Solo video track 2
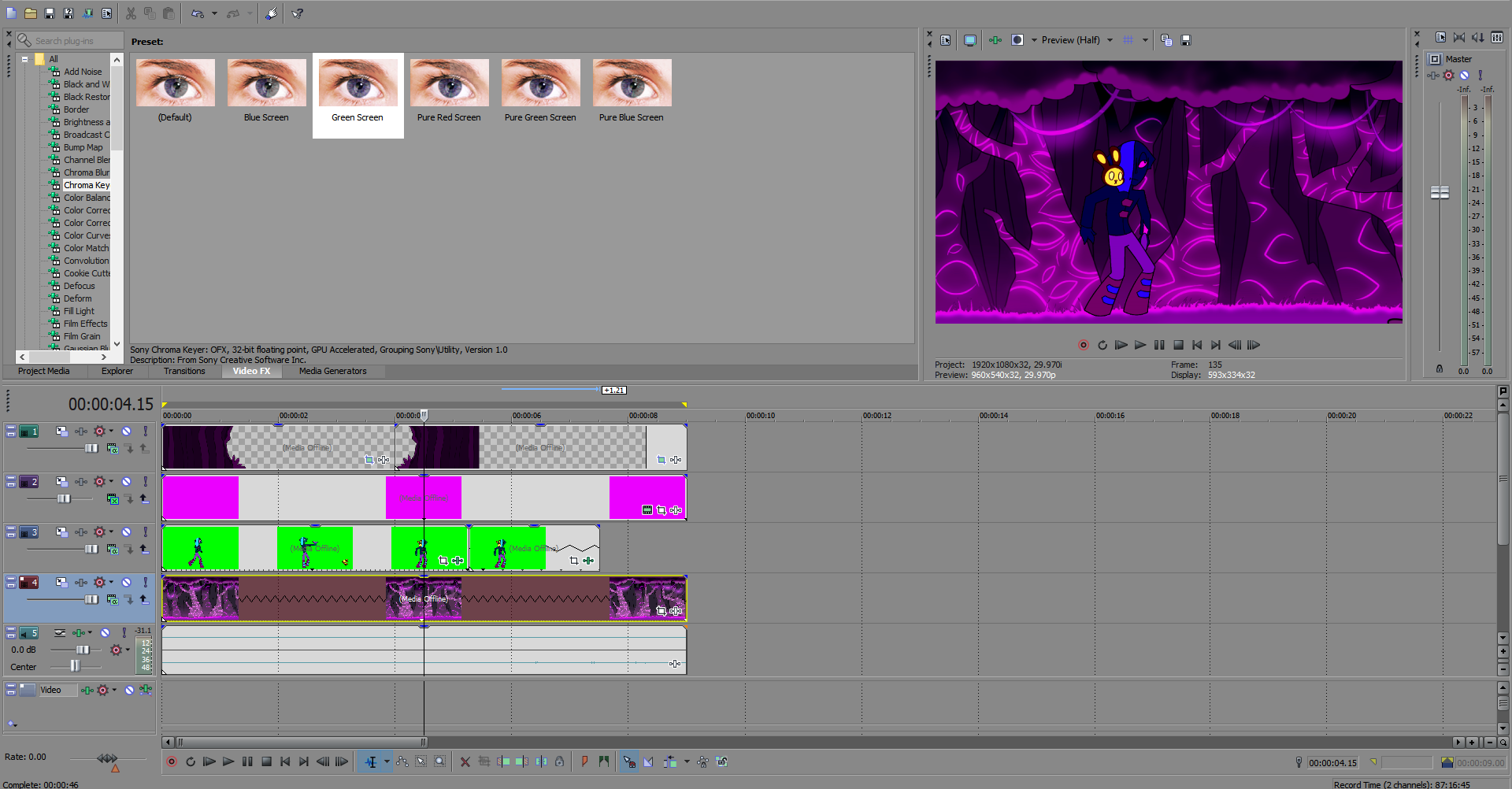Viewport: 1512px width, 789px height. (x=145, y=481)
